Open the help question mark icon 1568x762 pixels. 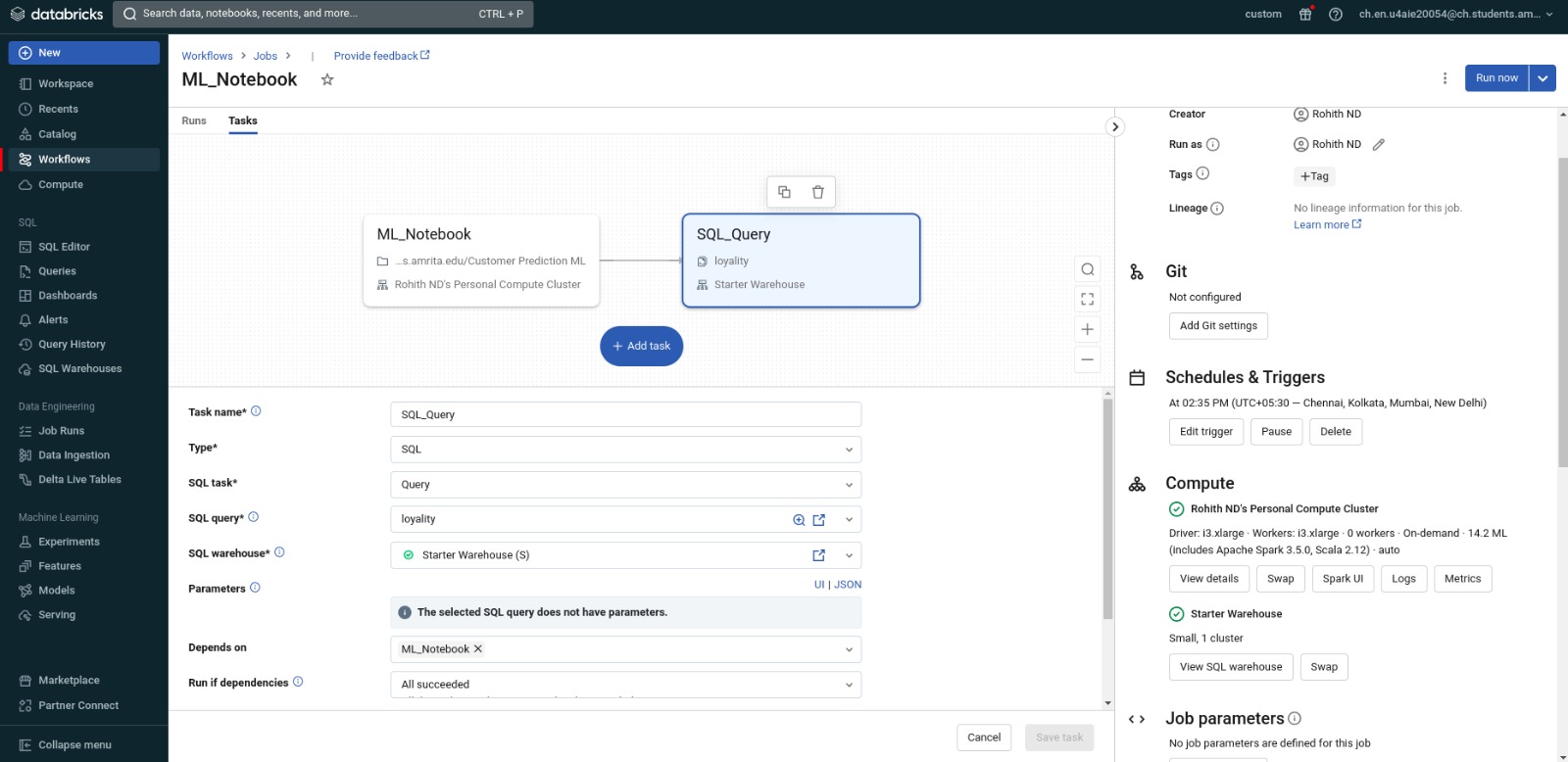click(x=1336, y=14)
